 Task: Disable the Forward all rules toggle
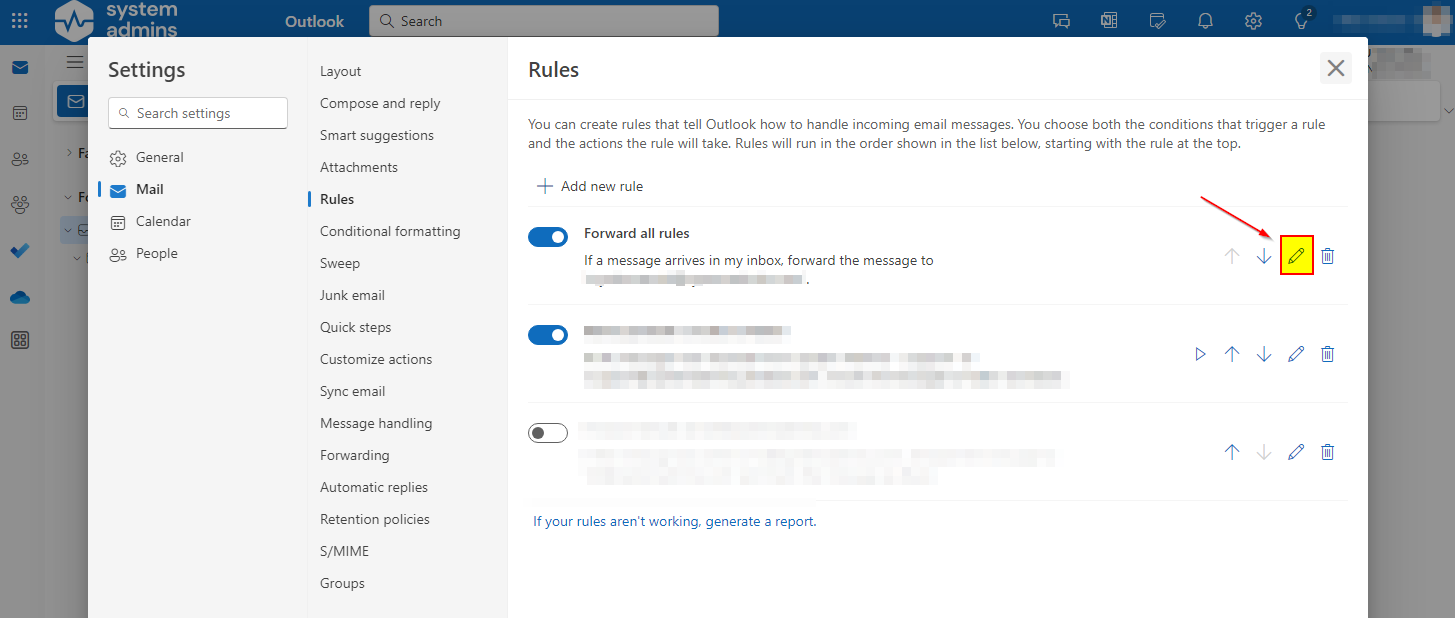pyautogui.click(x=548, y=237)
